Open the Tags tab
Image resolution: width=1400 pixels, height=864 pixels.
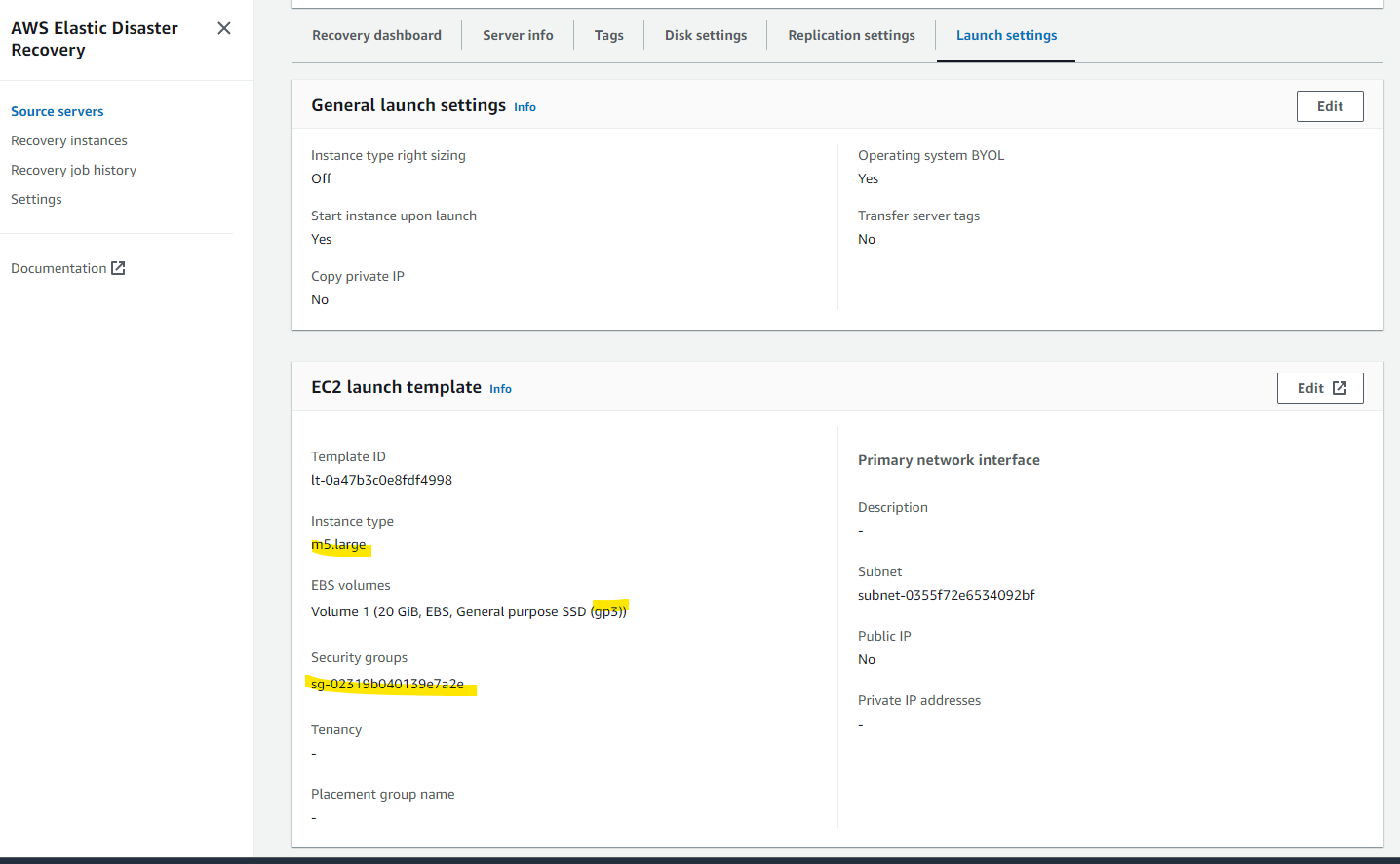(608, 35)
